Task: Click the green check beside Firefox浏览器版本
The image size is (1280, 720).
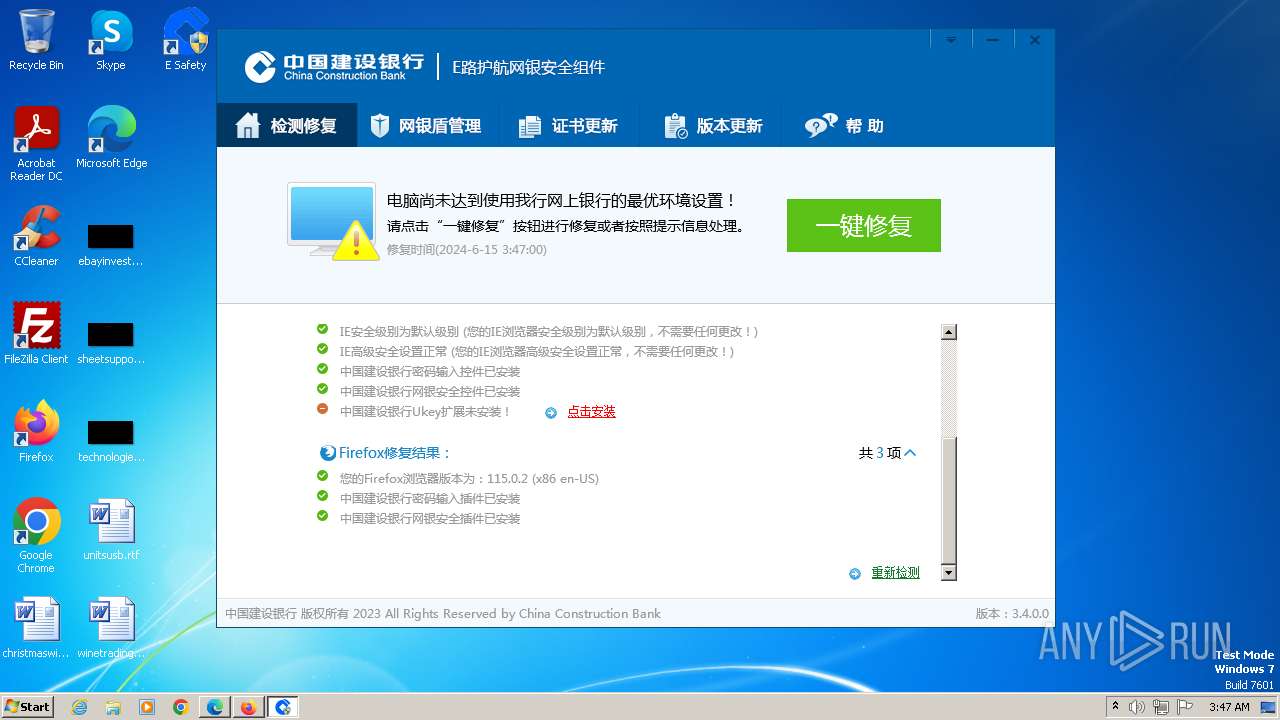Action: coord(322,476)
